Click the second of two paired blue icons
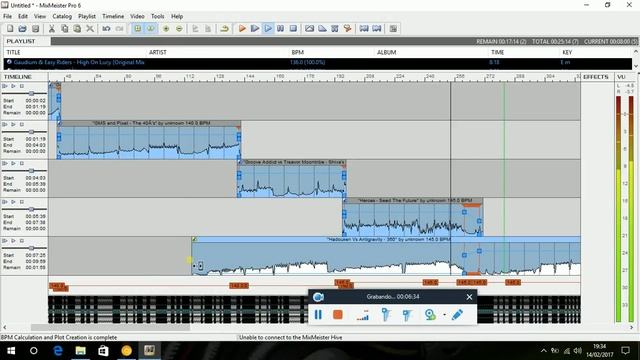640x360 pixels. coord(377,29)
